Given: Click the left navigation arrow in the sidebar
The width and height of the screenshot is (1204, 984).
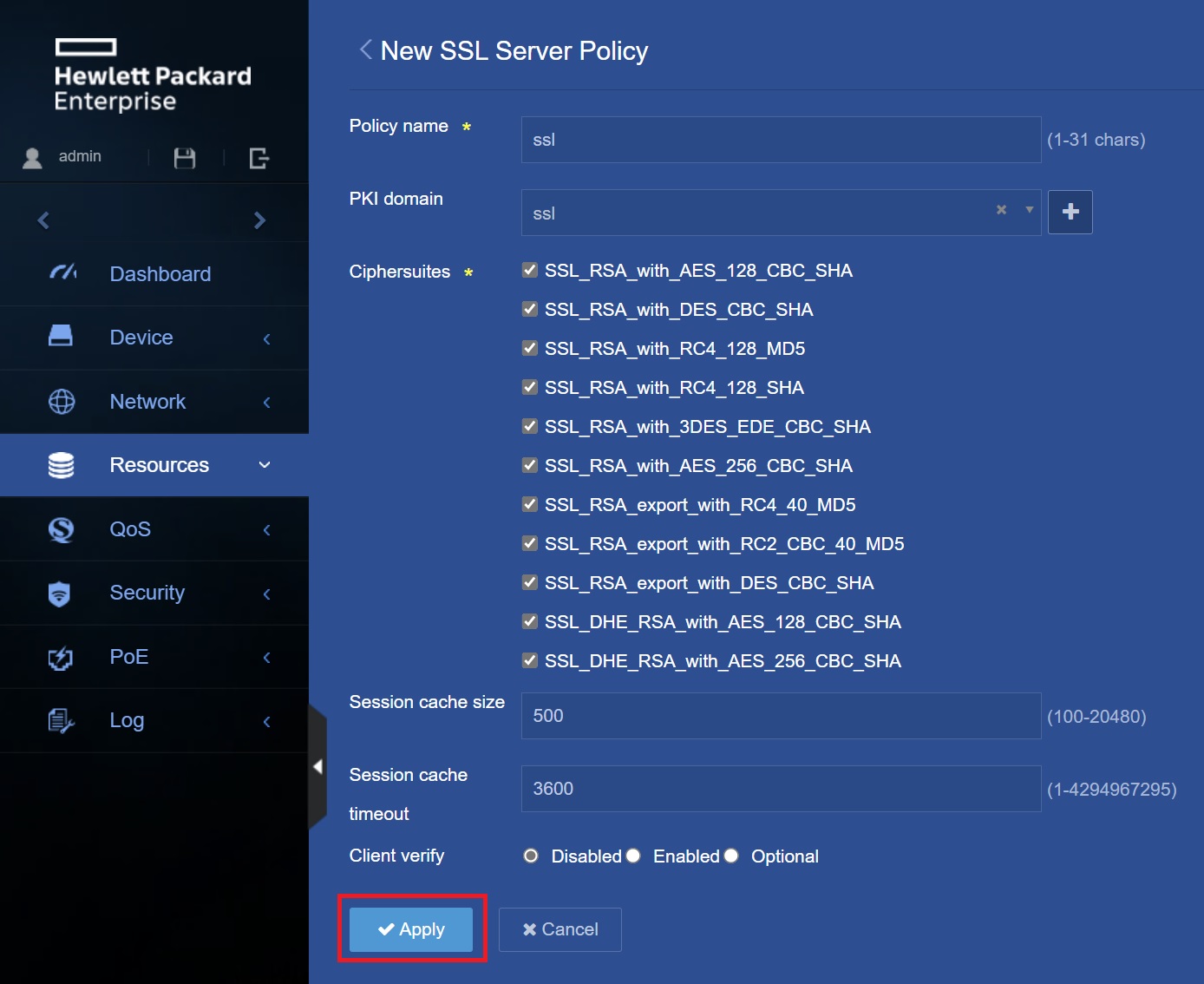Looking at the screenshot, I should (43, 220).
